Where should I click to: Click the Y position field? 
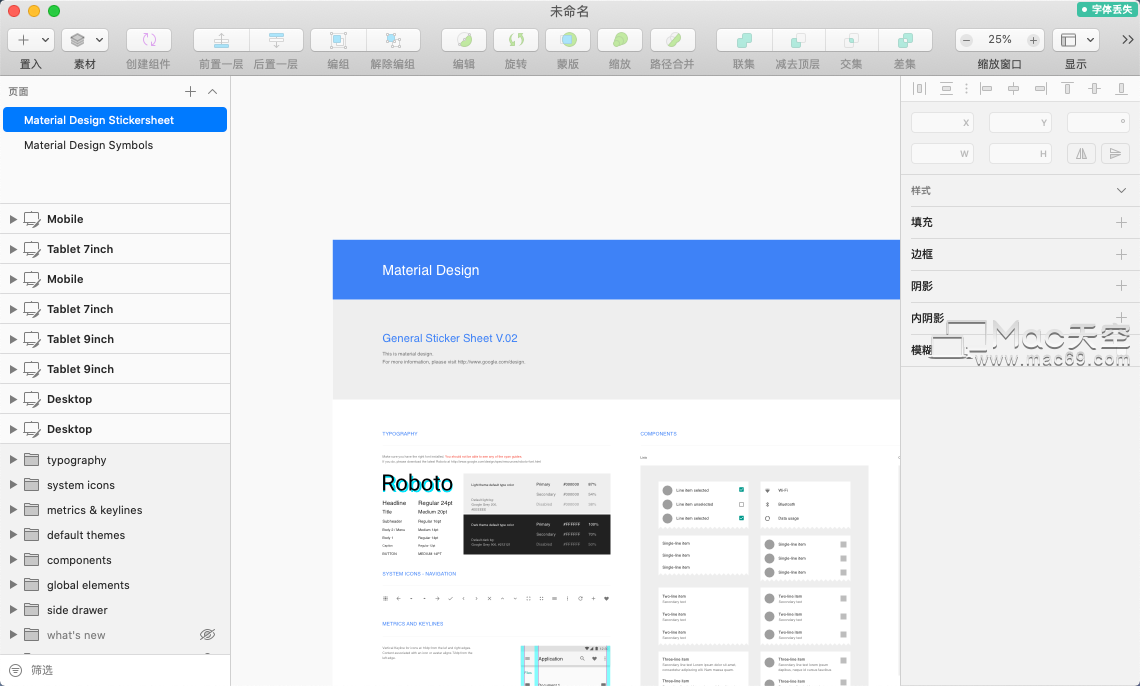pos(1020,122)
